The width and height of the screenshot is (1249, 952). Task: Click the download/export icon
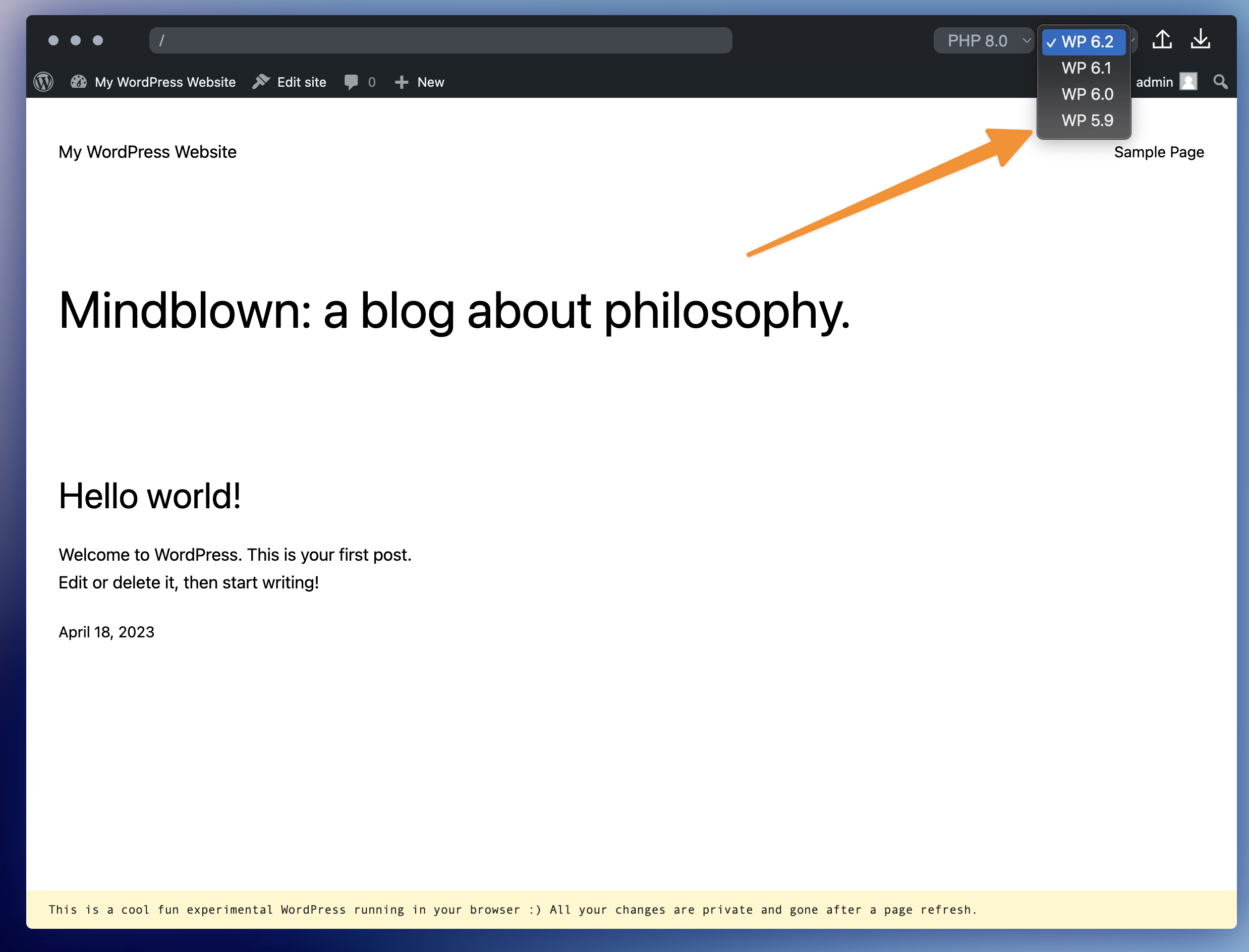[1200, 39]
